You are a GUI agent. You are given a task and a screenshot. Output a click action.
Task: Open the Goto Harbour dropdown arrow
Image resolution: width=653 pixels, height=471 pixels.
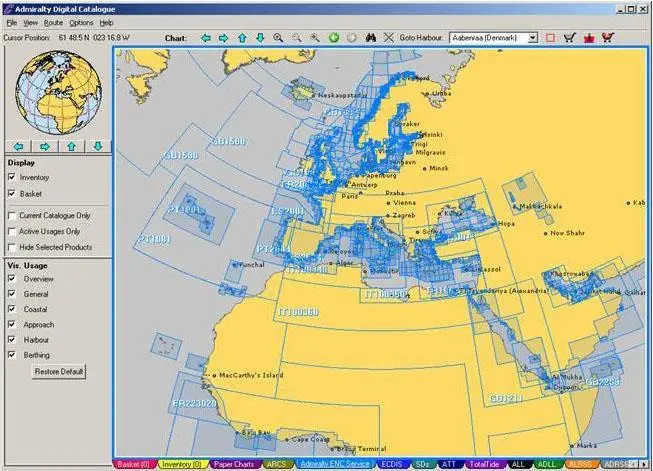point(533,38)
